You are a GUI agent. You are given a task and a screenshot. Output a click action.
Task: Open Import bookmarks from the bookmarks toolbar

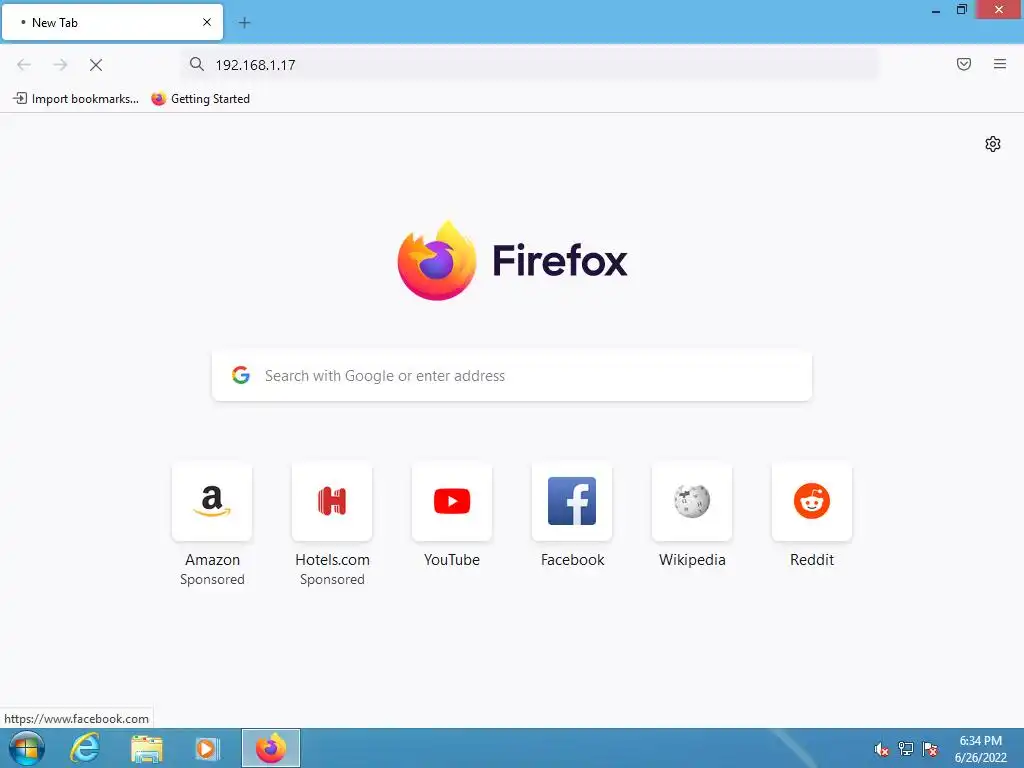pyautogui.click(x=76, y=99)
